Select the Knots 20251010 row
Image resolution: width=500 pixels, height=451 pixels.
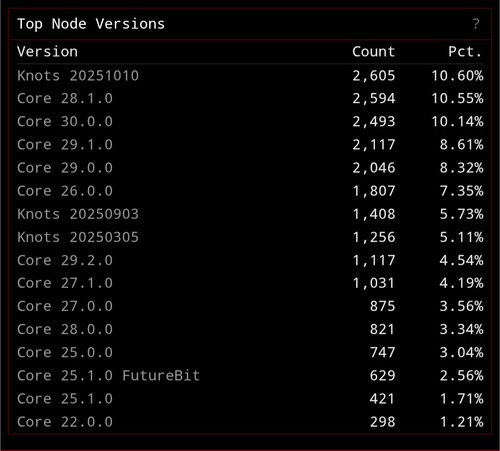click(250, 76)
